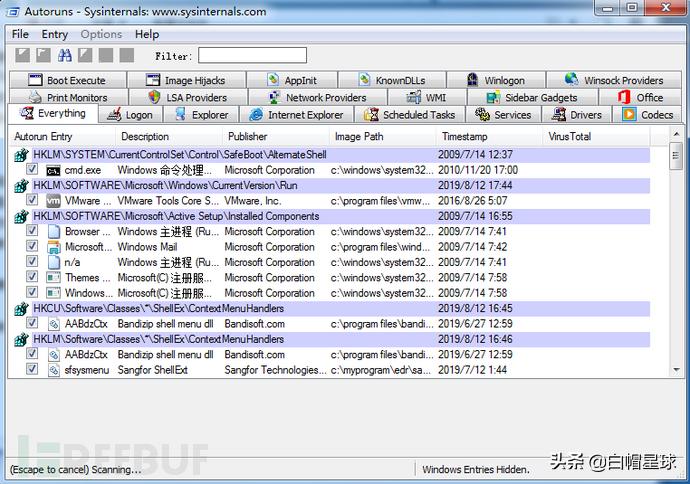Click the cmd.exe entry icon
The image size is (690, 484).
[54, 171]
